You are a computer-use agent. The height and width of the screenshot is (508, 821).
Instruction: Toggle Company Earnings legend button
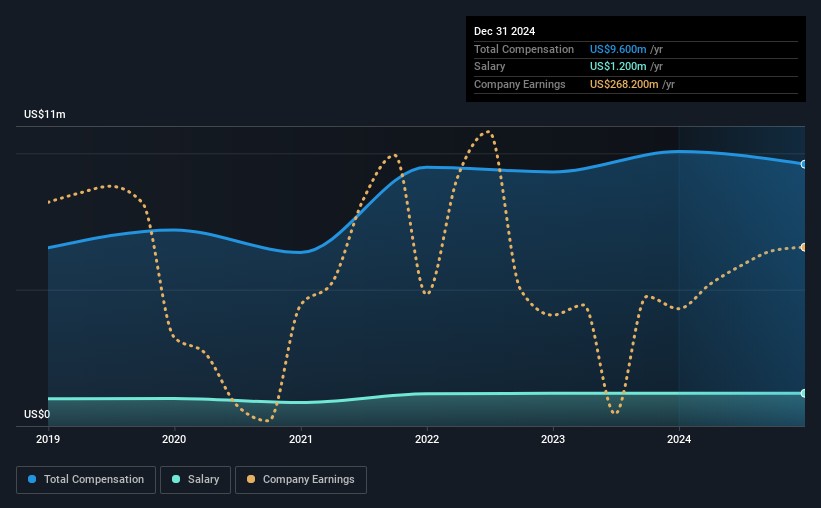pos(300,480)
